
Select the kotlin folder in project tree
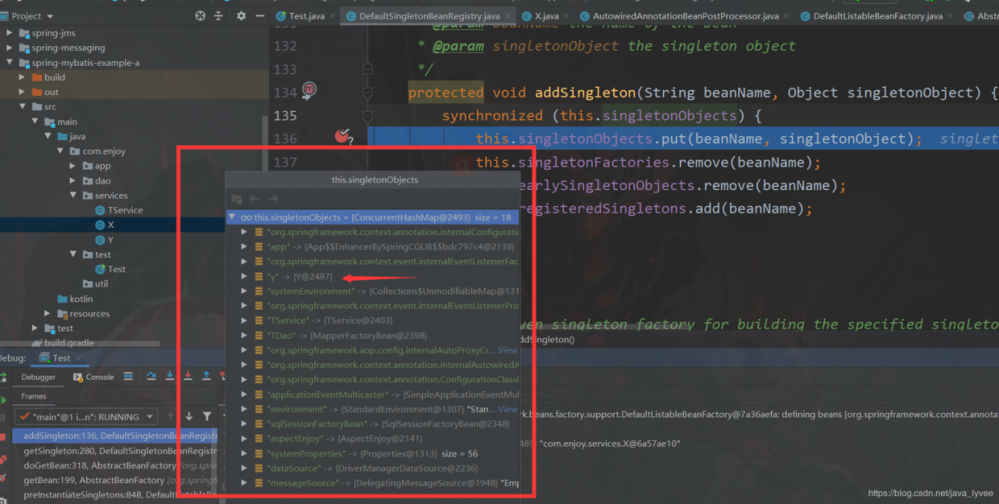tap(75, 298)
